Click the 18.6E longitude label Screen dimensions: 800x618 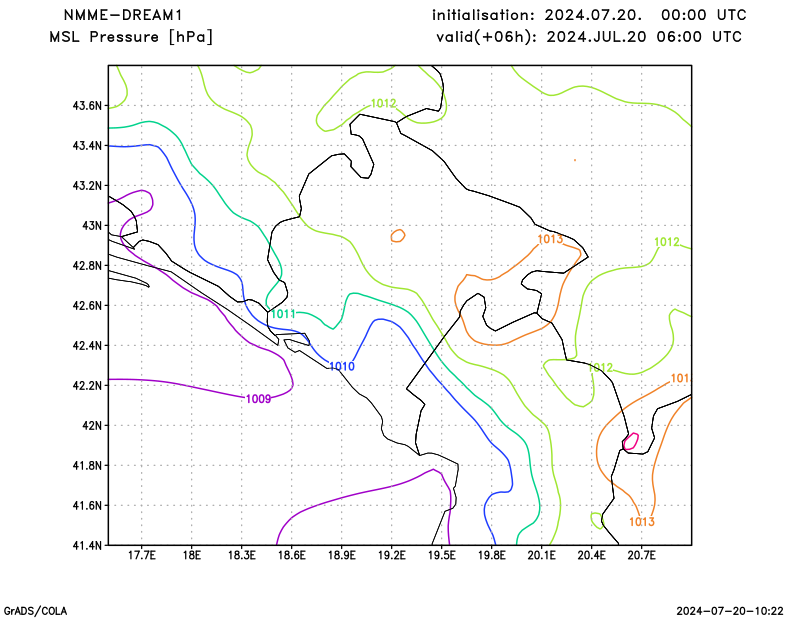[291, 555]
